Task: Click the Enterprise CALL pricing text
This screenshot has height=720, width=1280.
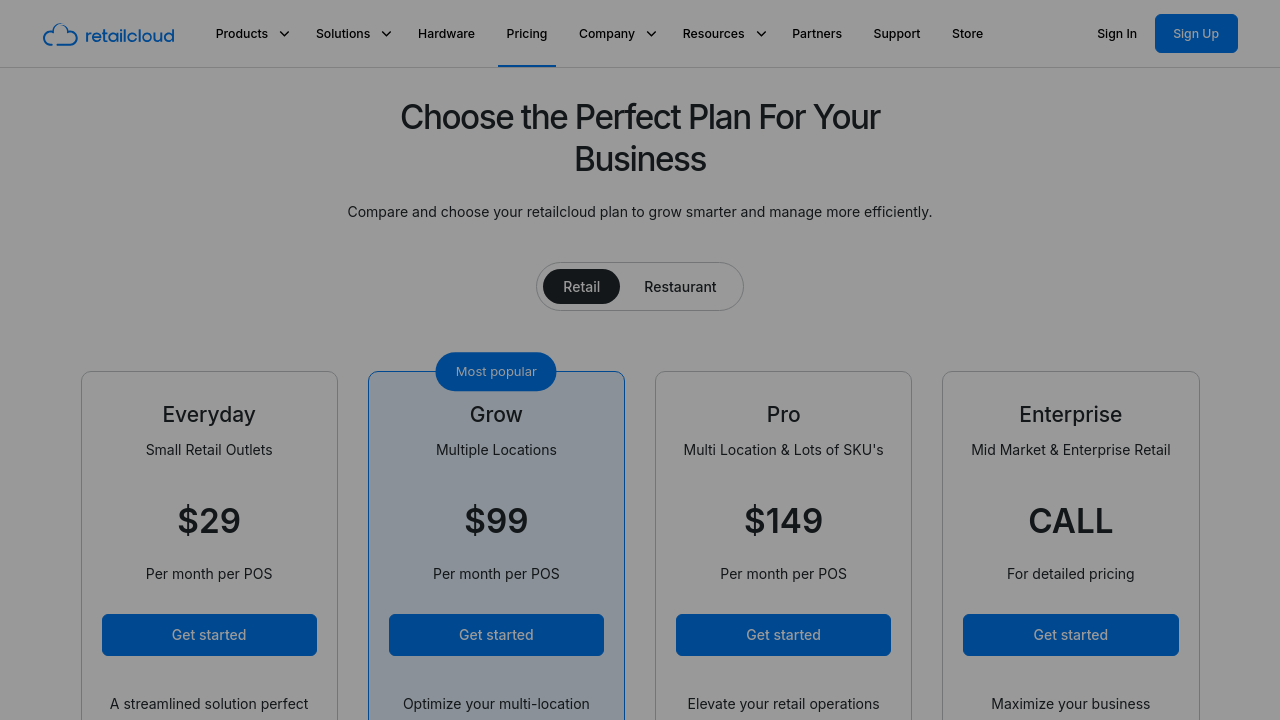Action: click(x=1070, y=521)
